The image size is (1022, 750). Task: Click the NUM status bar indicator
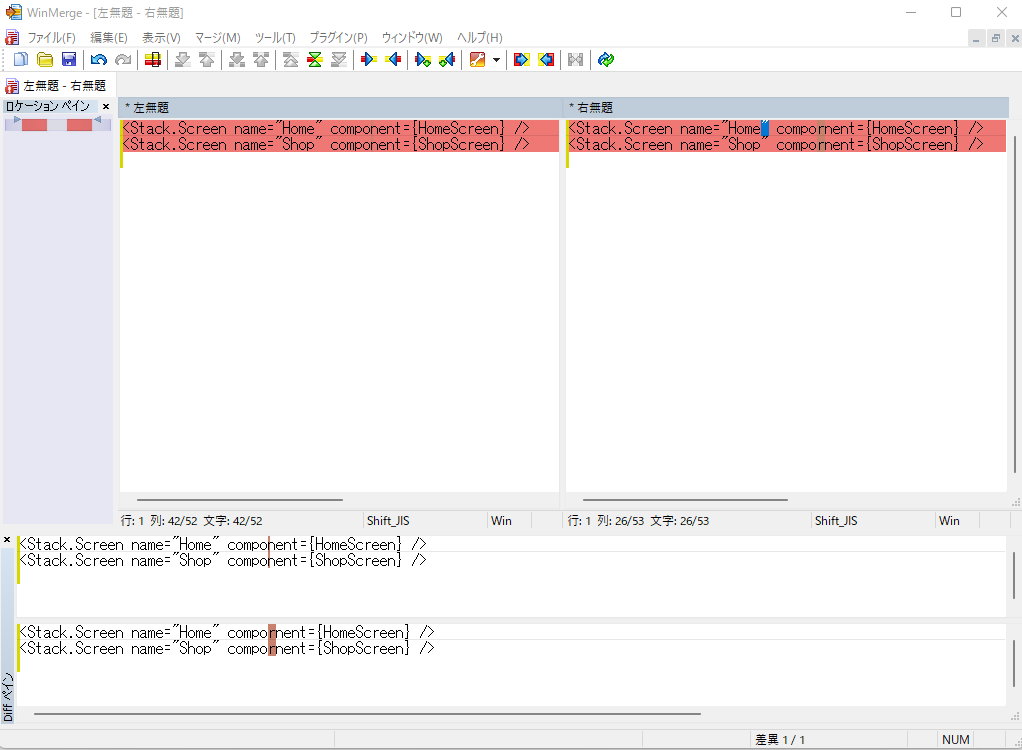click(956, 740)
